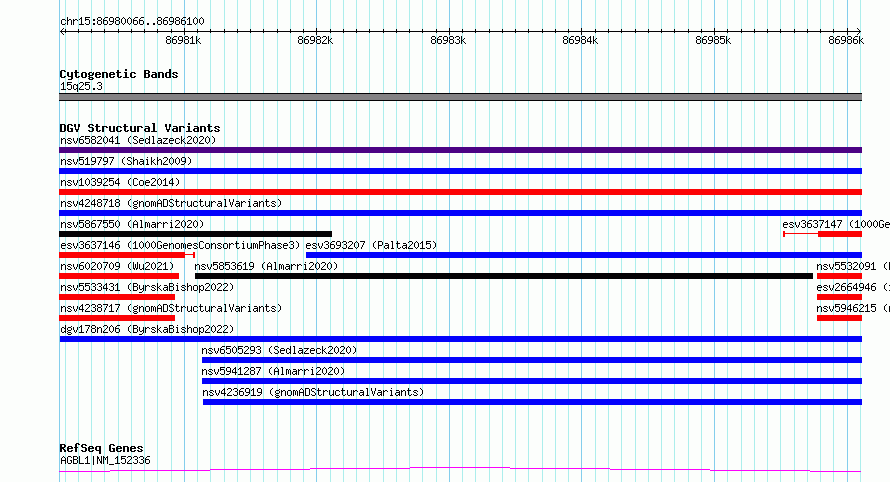Click the 86986k ruler position
The height and width of the screenshot is (482, 890).
tap(846, 40)
